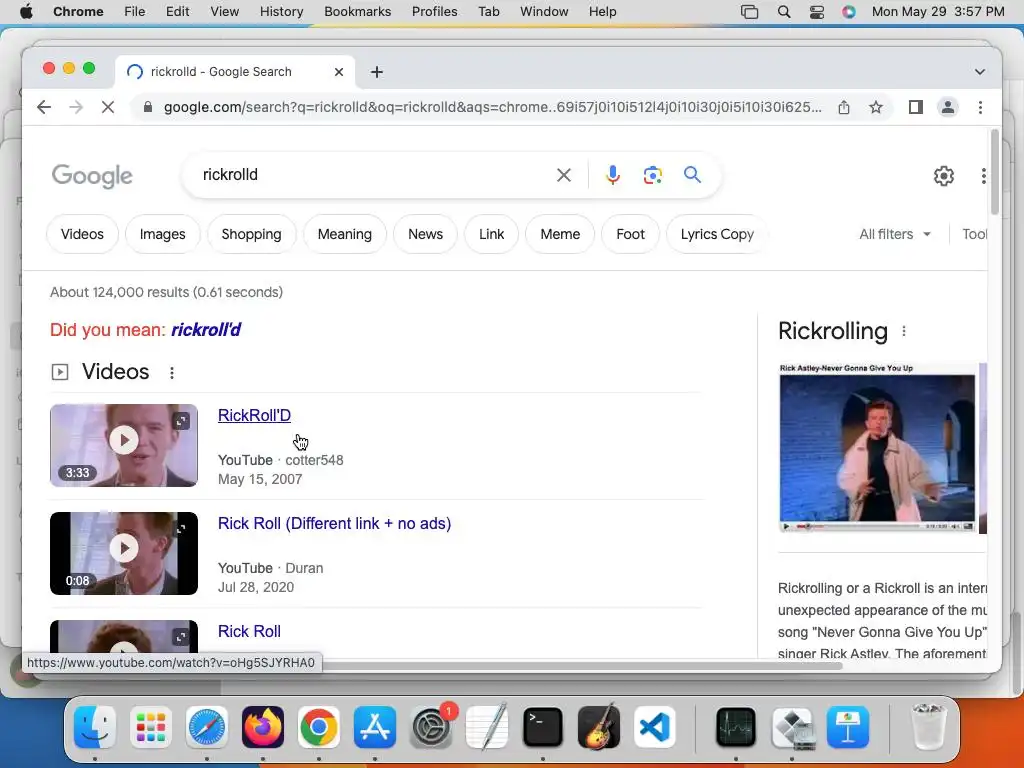
Task: Open GarageBand from the Dock
Action: 599,727
